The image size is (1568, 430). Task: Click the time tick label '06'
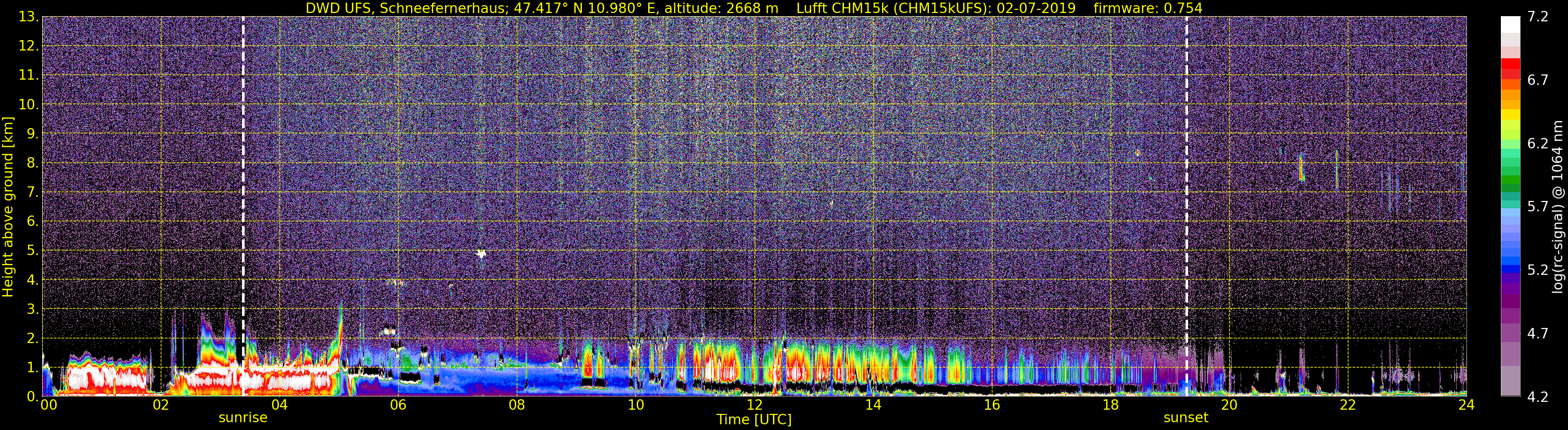398,405
